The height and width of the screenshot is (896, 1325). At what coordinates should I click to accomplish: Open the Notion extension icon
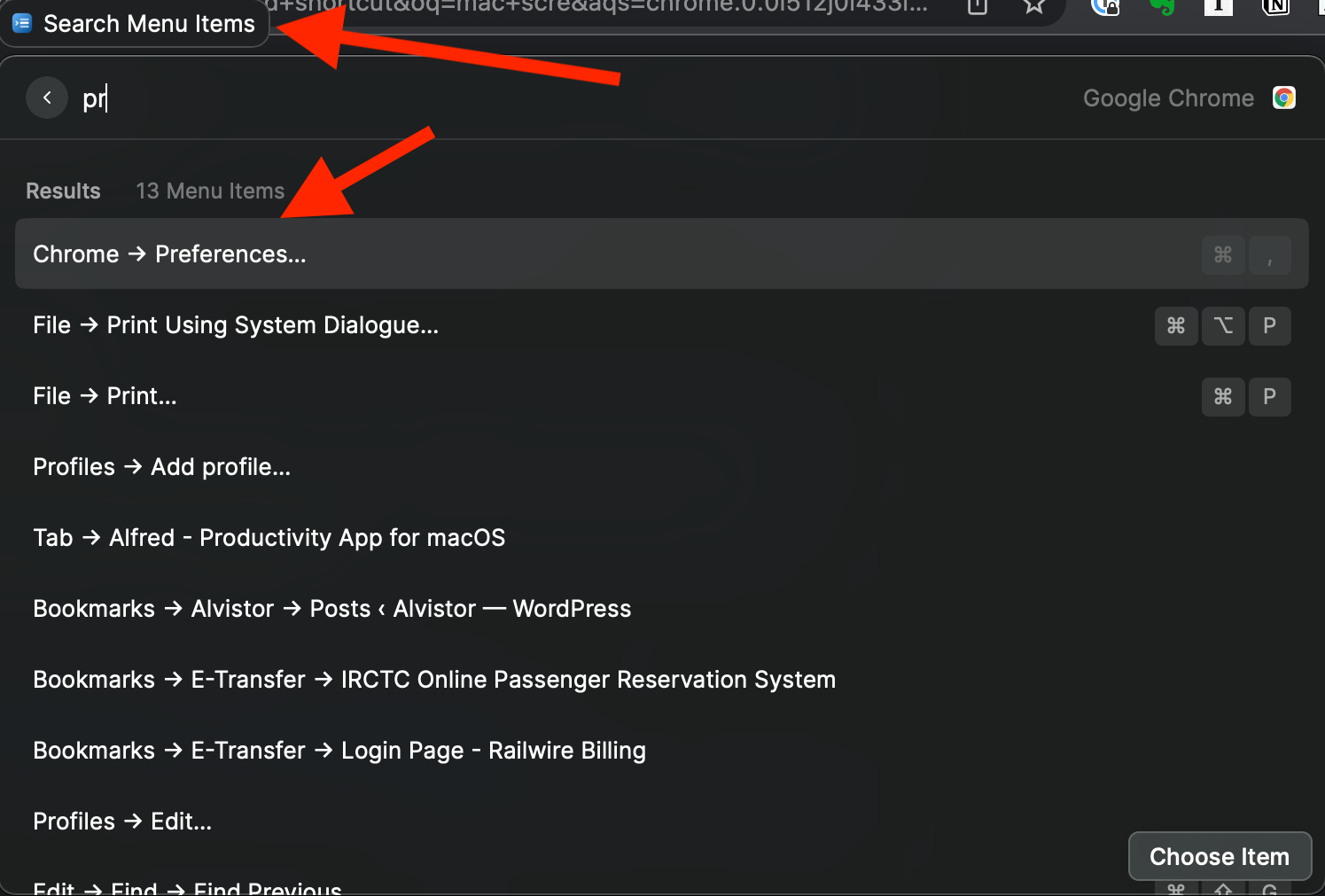pyautogui.click(x=1275, y=7)
